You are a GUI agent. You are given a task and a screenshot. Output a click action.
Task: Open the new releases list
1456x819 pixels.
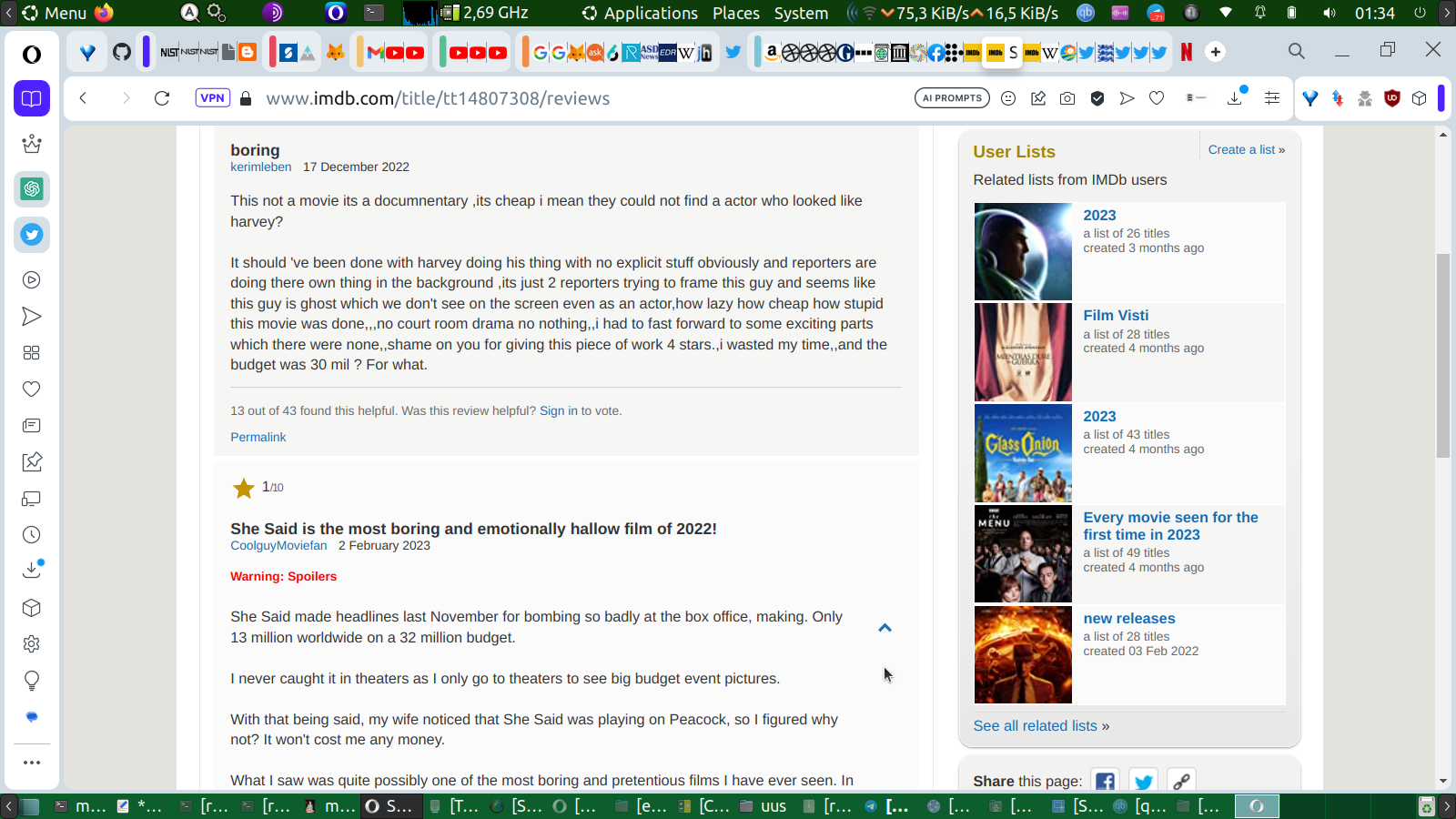point(1129,619)
